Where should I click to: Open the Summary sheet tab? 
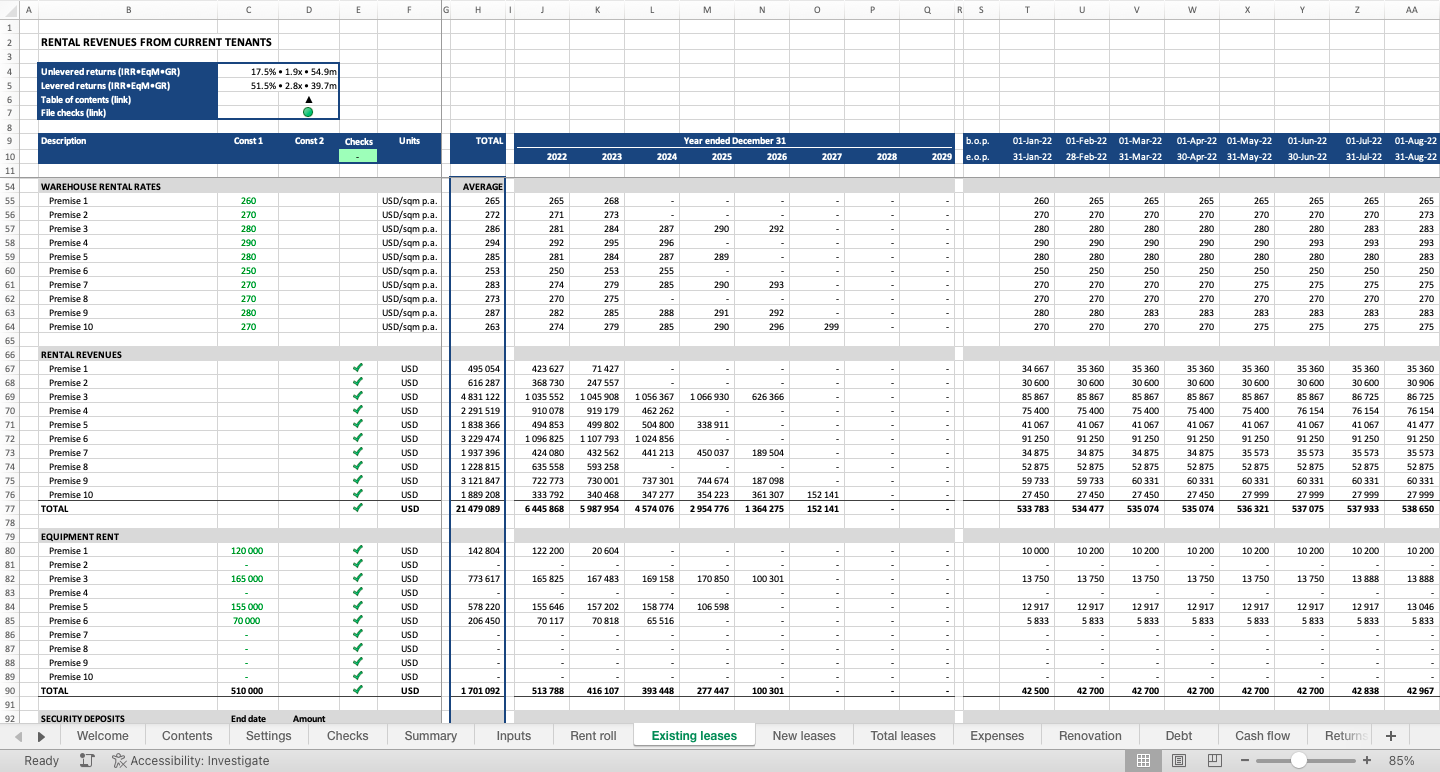click(431, 736)
